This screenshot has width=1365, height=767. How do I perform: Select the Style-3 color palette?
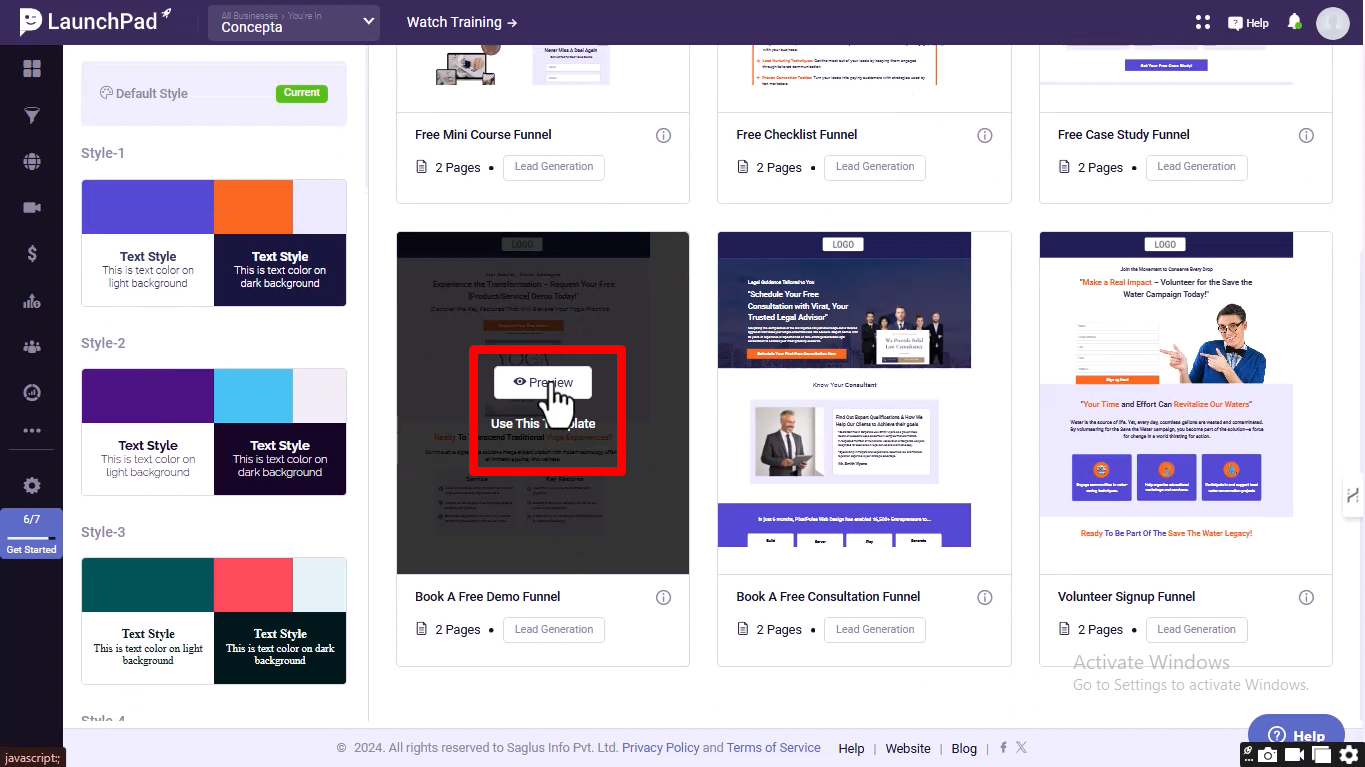214,621
